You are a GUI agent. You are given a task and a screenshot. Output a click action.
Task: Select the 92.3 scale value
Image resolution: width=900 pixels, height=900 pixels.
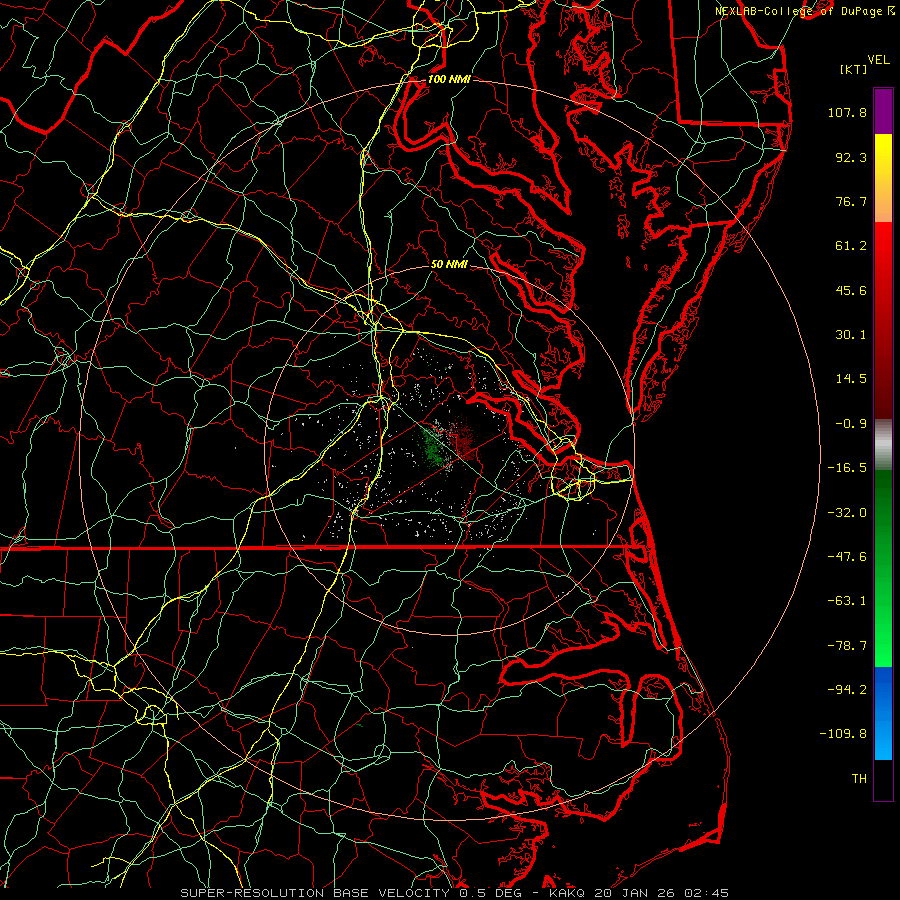click(851, 157)
